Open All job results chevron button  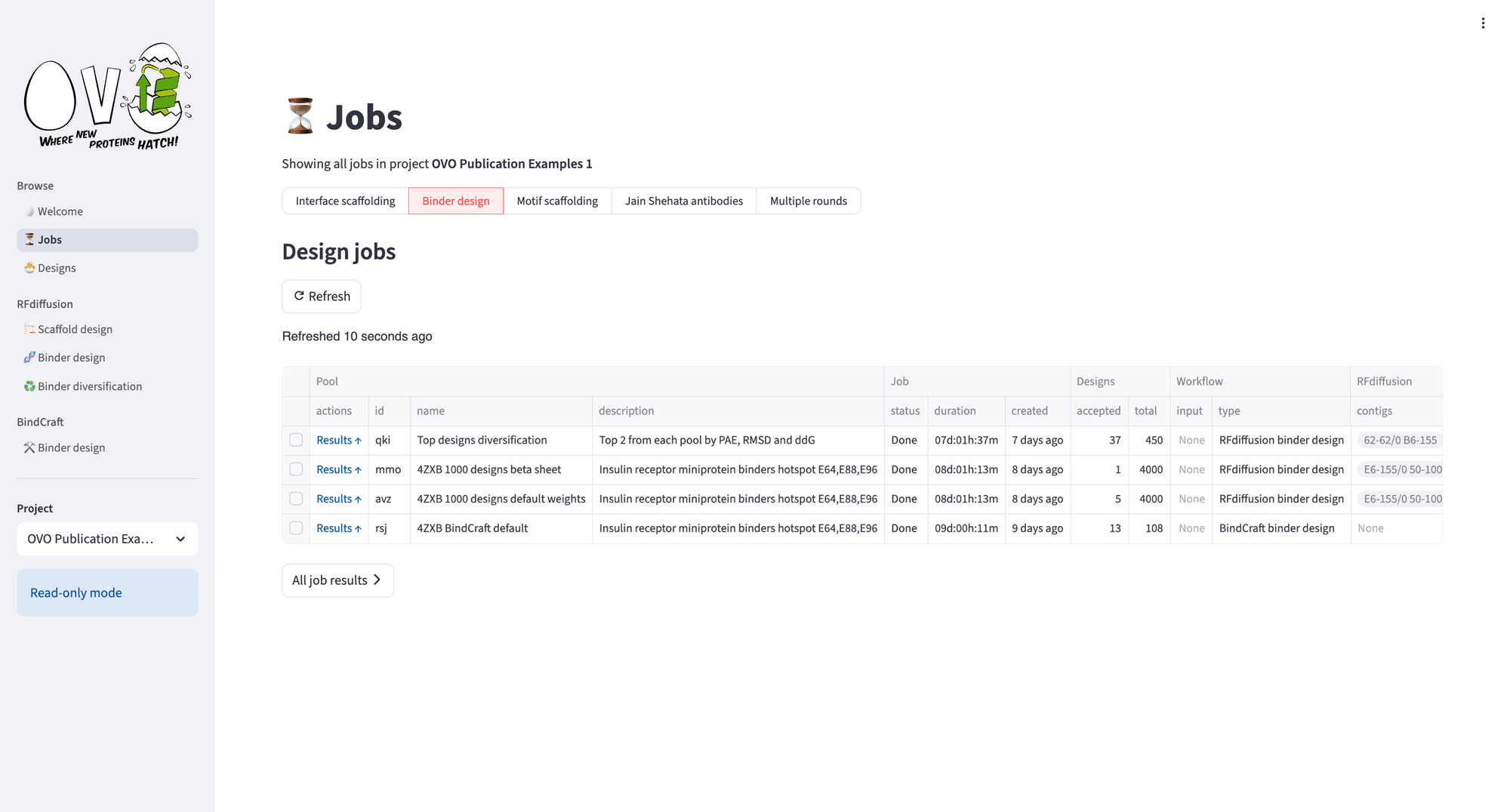(x=337, y=580)
